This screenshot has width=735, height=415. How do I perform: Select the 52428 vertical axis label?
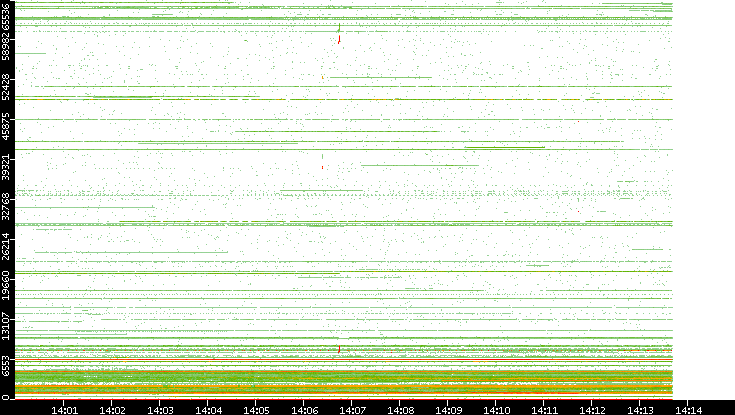[8, 88]
